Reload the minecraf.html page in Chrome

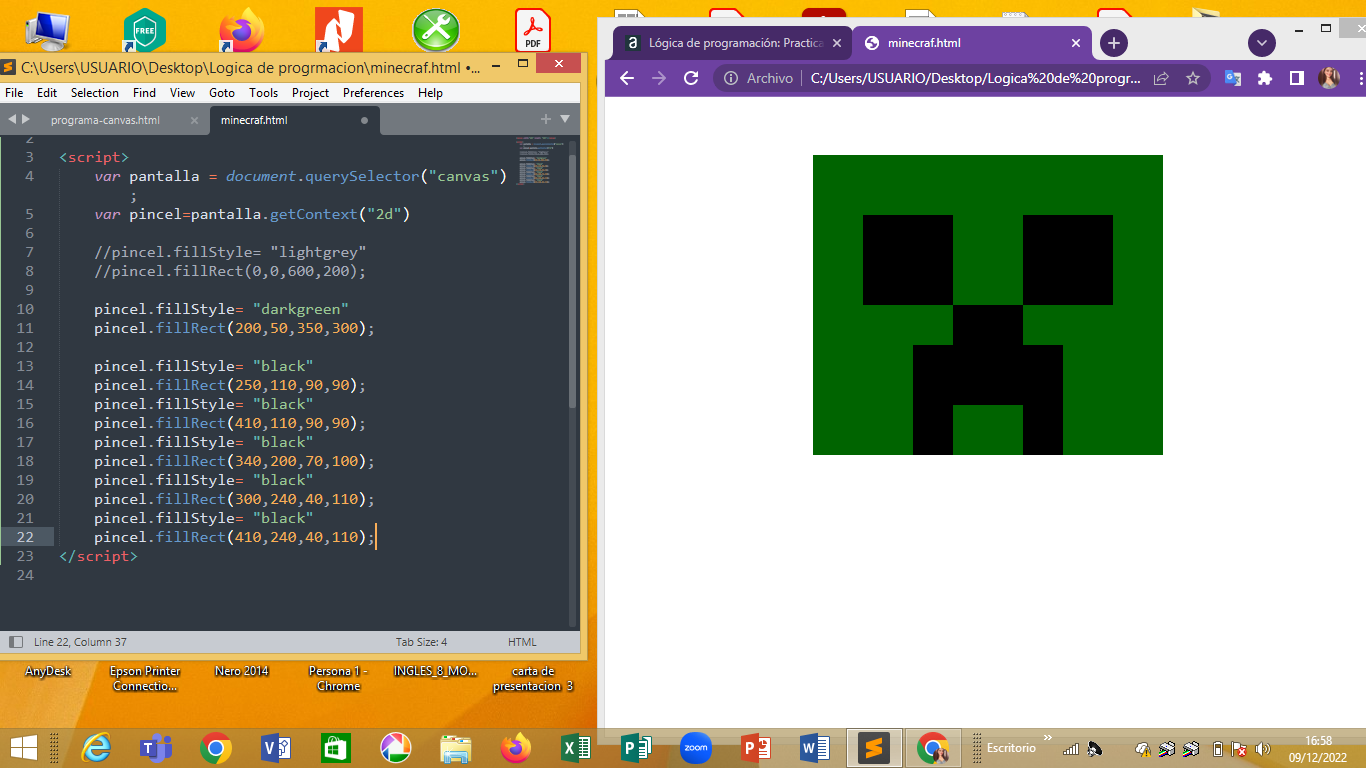point(691,78)
